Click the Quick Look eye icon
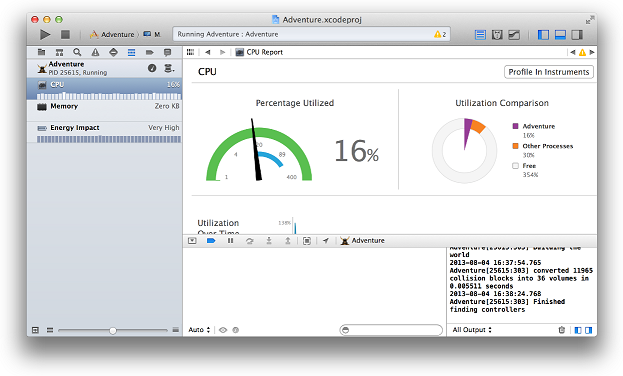The width and height of the screenshot is (623, 376). click(223, 330)
